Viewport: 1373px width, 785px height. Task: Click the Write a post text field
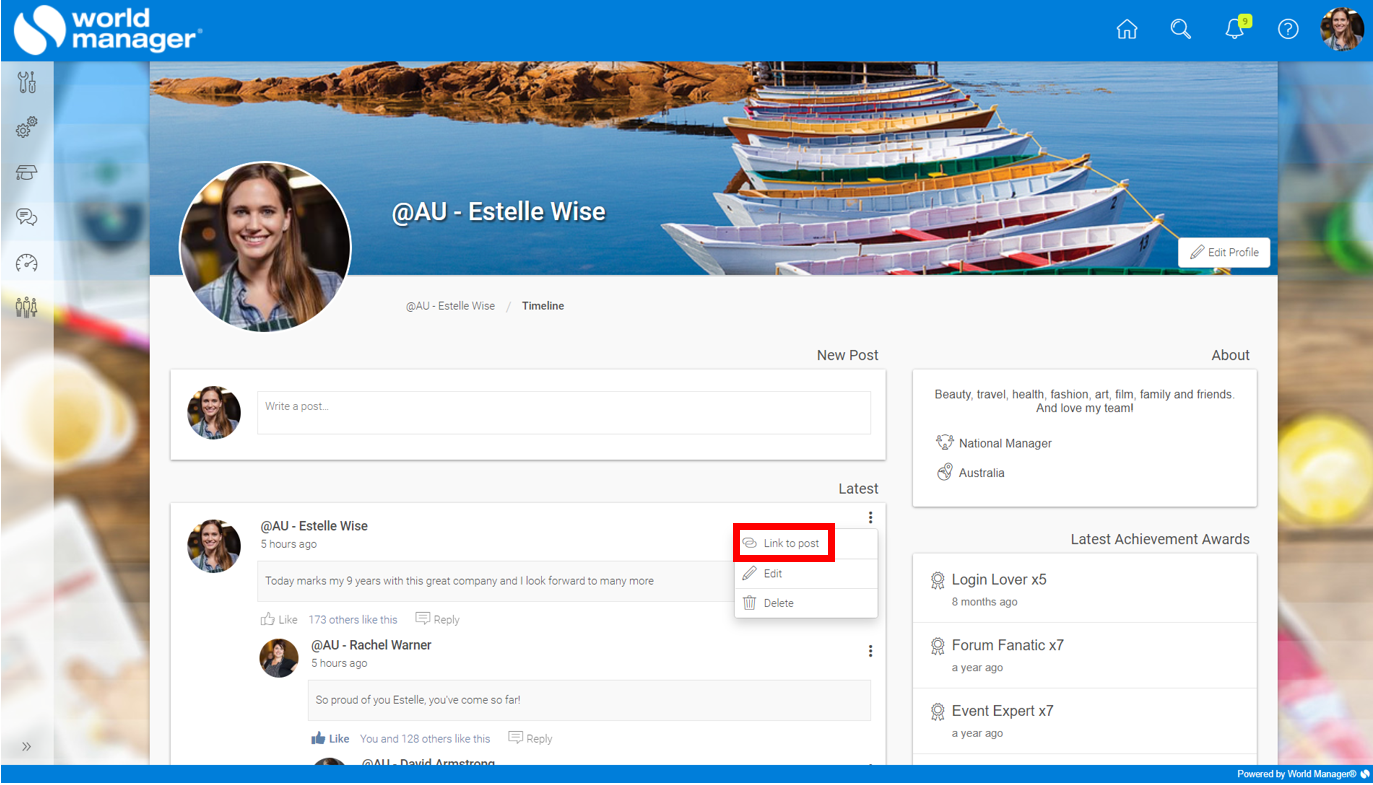pos(563,412)
